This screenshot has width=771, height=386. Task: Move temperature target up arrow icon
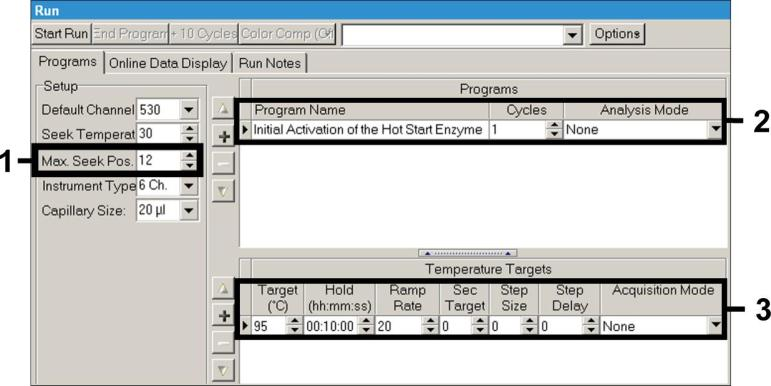[224, 289]
